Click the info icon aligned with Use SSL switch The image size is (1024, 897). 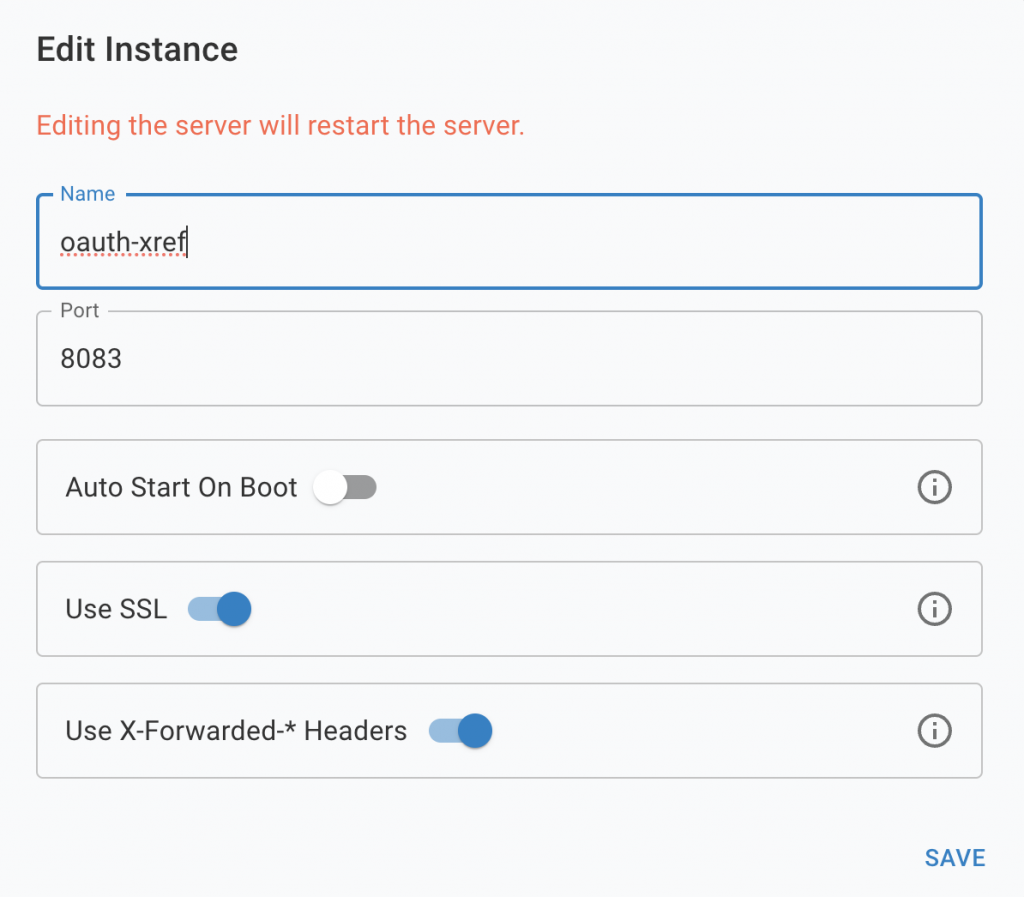pyautogui.click(x=935, y=609)
